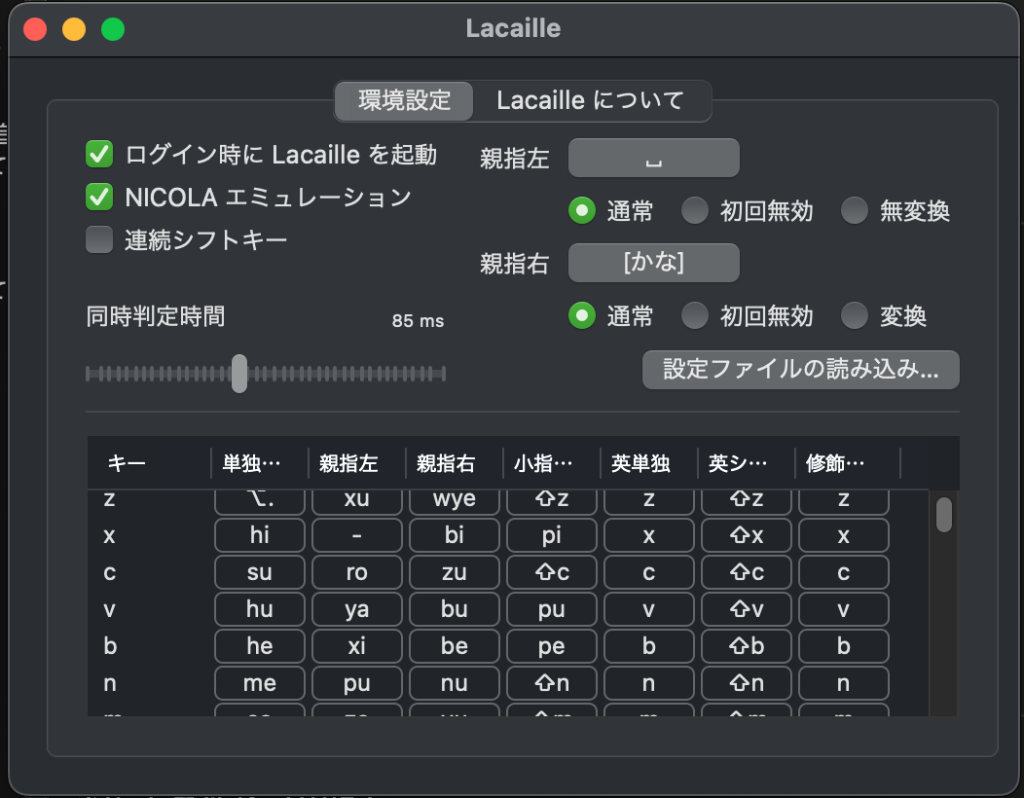Select 初回無効 radio for 親指左

(x=695, y=211)
